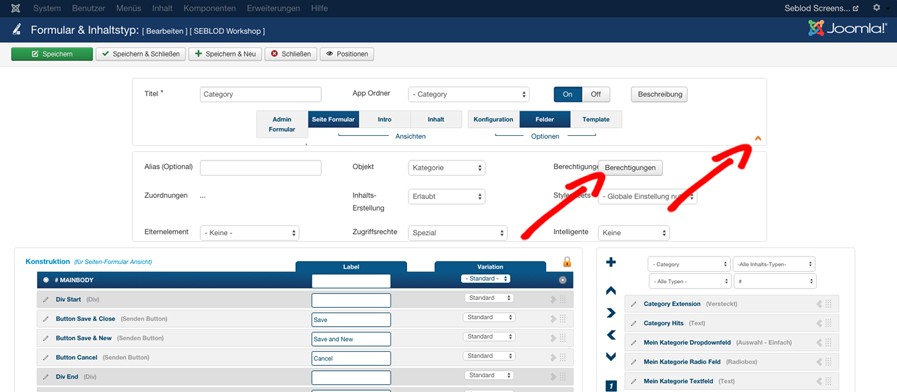Open the Komponenten menu
Screen dimensions: 897x392
coord(209,9)
